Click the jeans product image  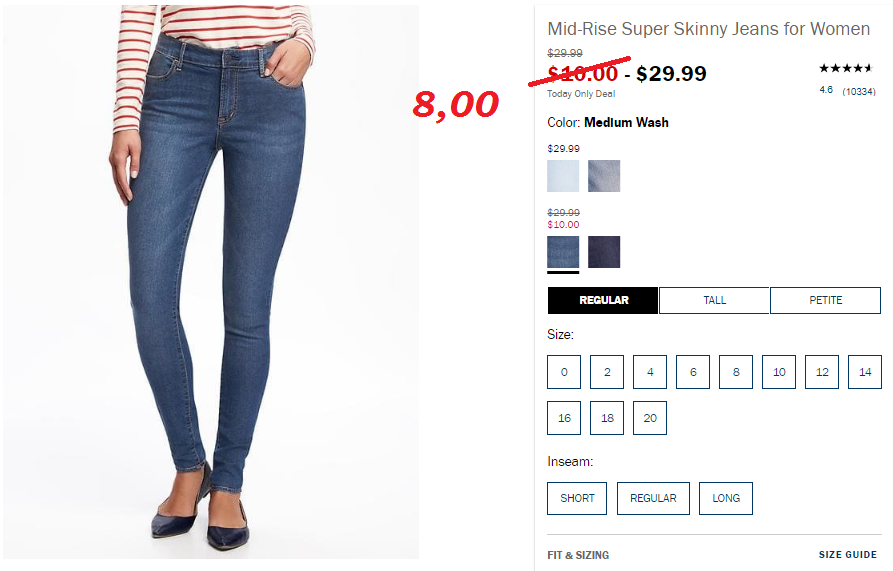click(x=211, y=282)
